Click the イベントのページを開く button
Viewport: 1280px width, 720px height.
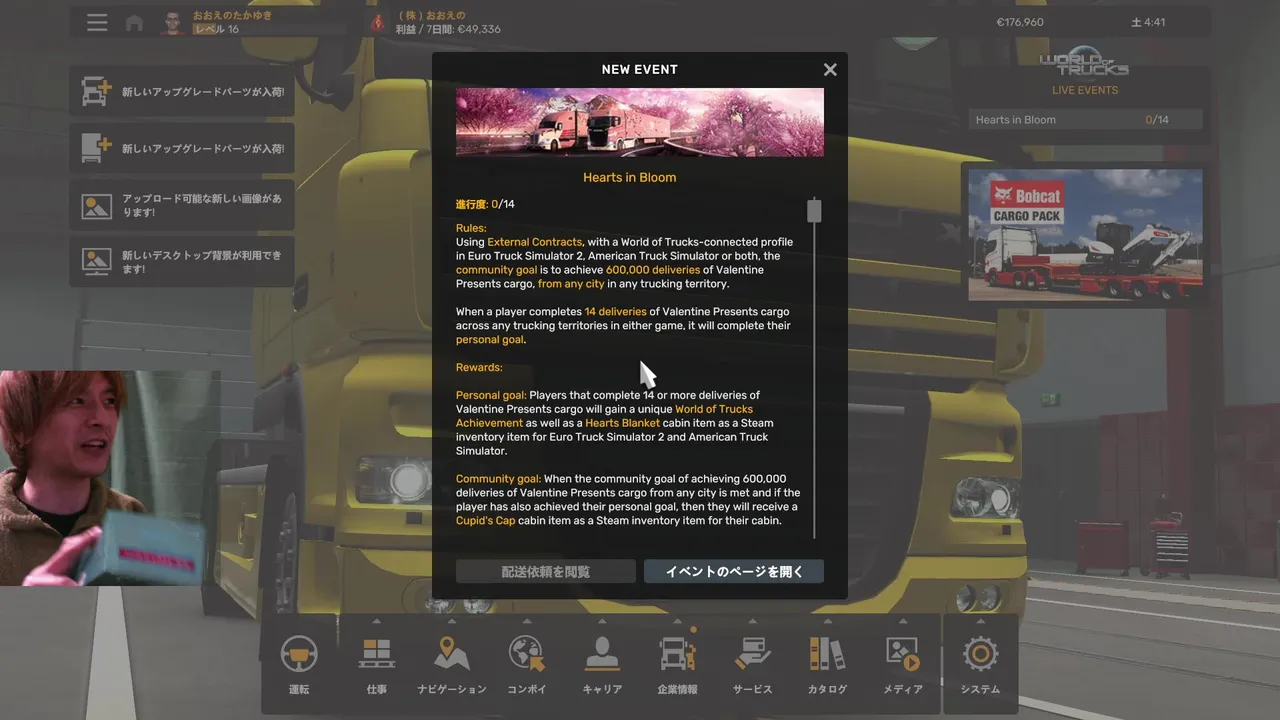pyautogui.click(x=734, y=571)
